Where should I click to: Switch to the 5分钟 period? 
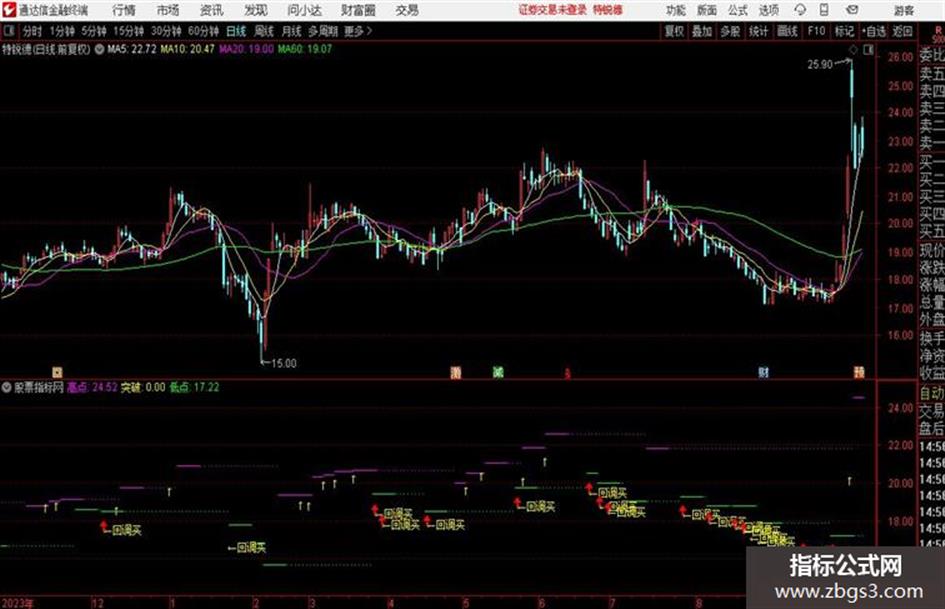tap(93, 31)
